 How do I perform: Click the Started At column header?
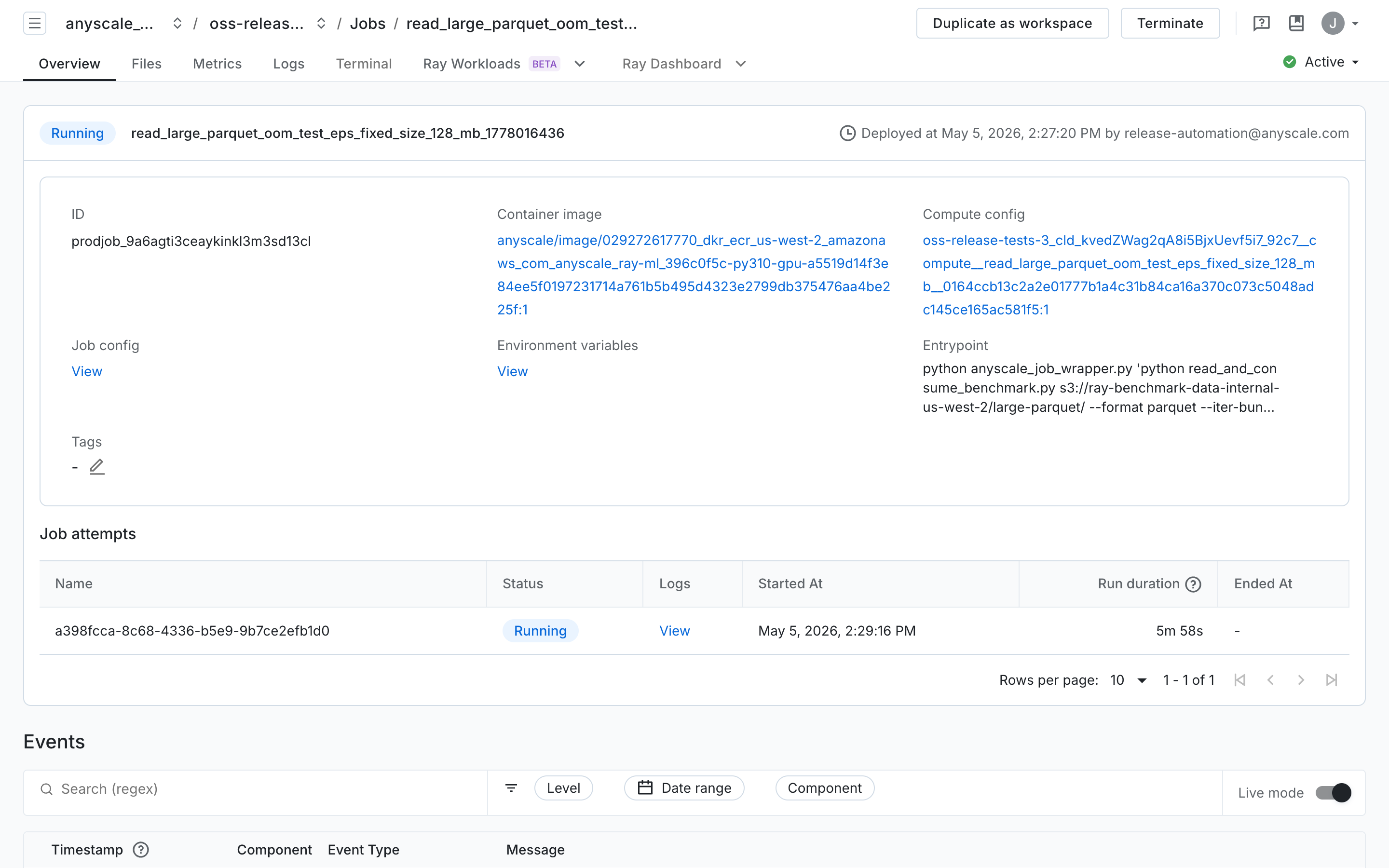pos(790,584)
